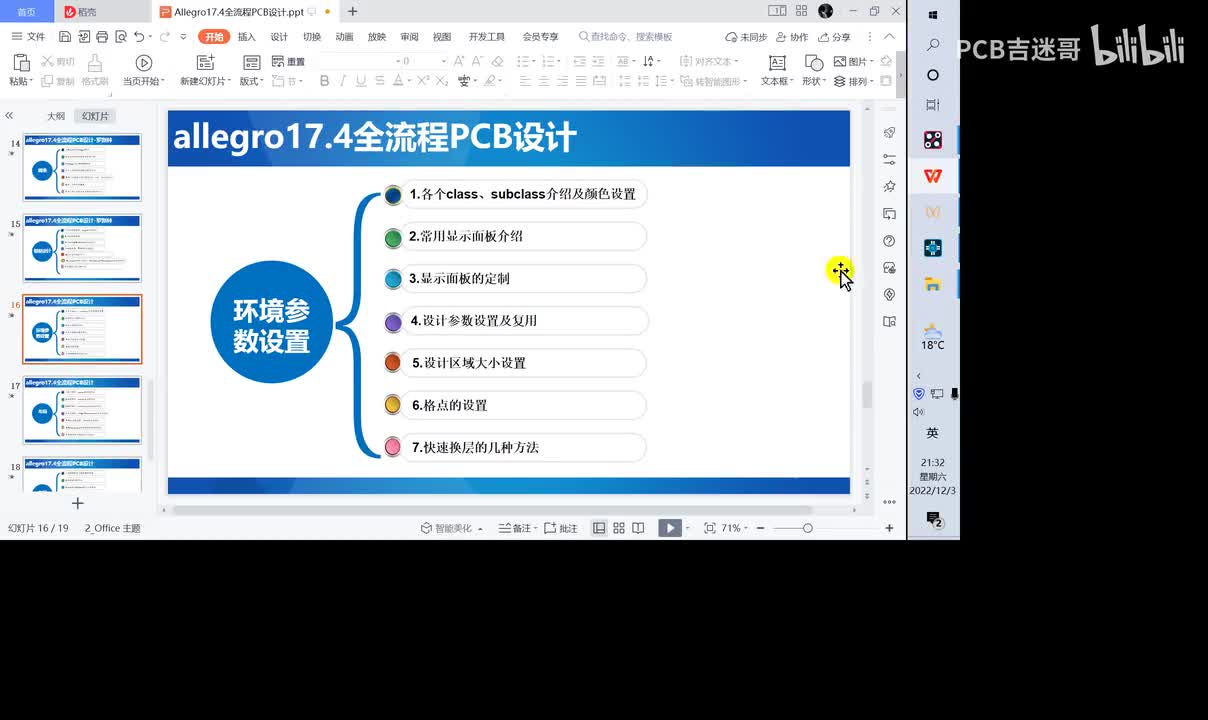Select slide 17 thumbnail
This screenshot has height=720, width=1208.
click(x=82, y=410)
